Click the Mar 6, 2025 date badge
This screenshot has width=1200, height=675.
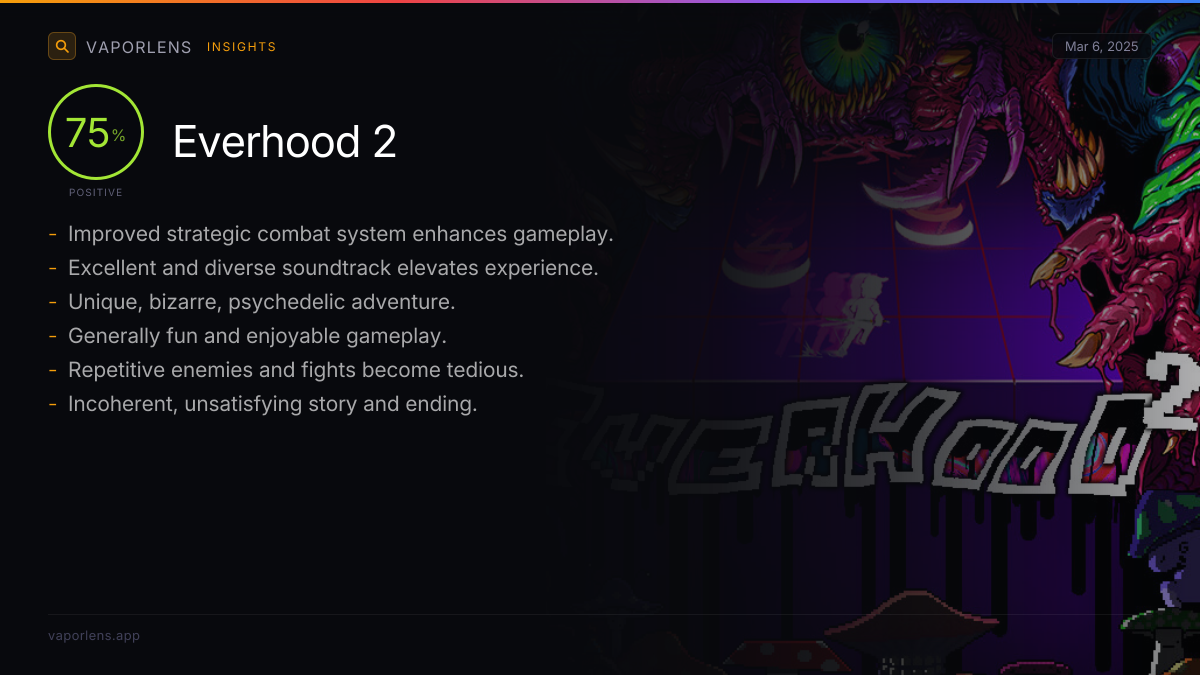1102,46
